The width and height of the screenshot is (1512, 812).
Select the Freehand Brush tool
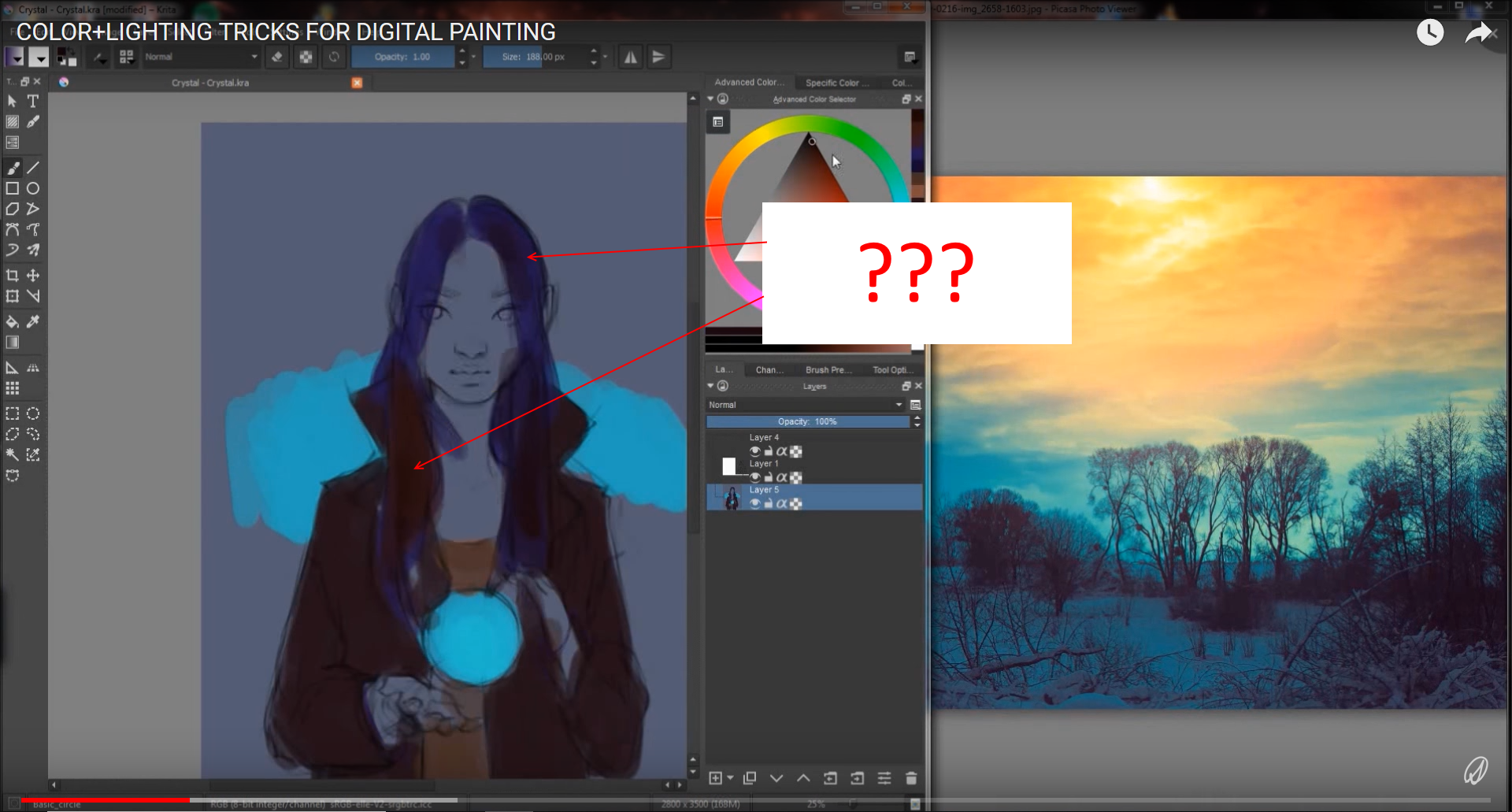(13, 168)
